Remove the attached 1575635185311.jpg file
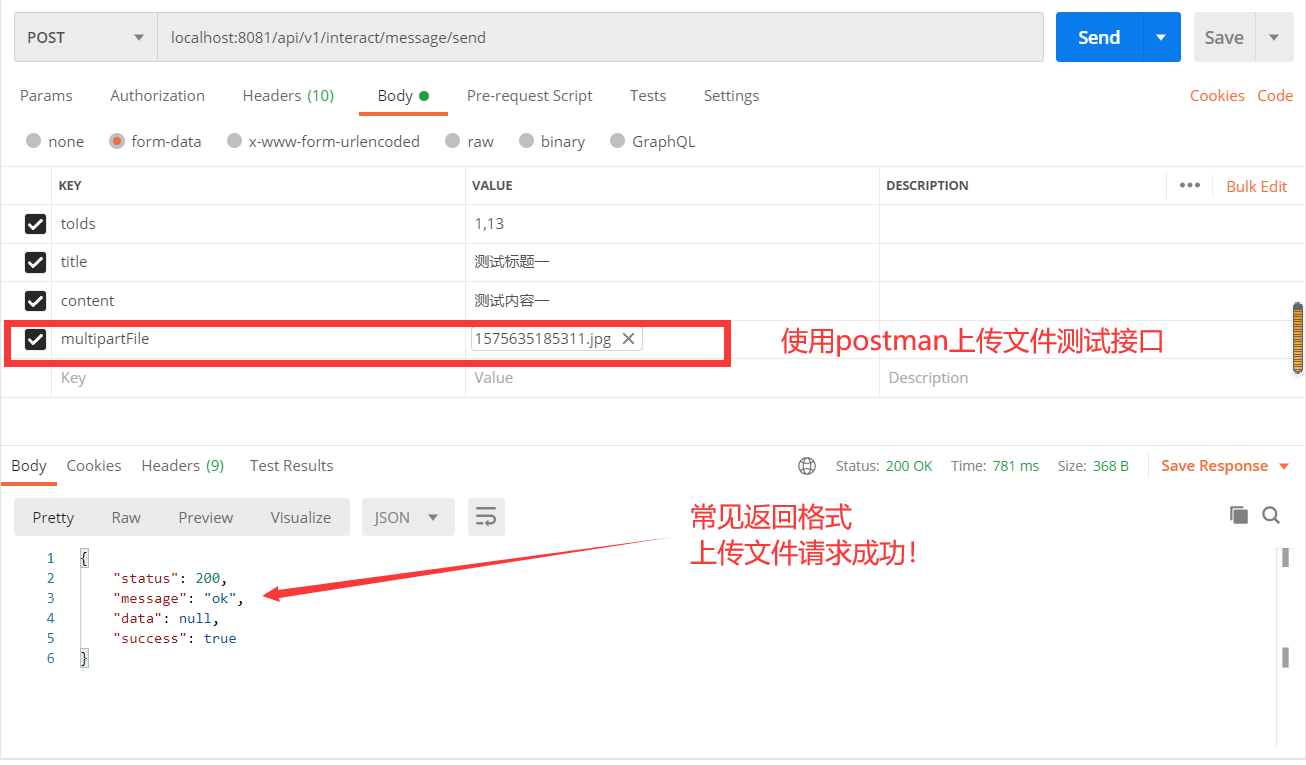Viewport: 1306px width, 765px height. (x=629, y=339)
